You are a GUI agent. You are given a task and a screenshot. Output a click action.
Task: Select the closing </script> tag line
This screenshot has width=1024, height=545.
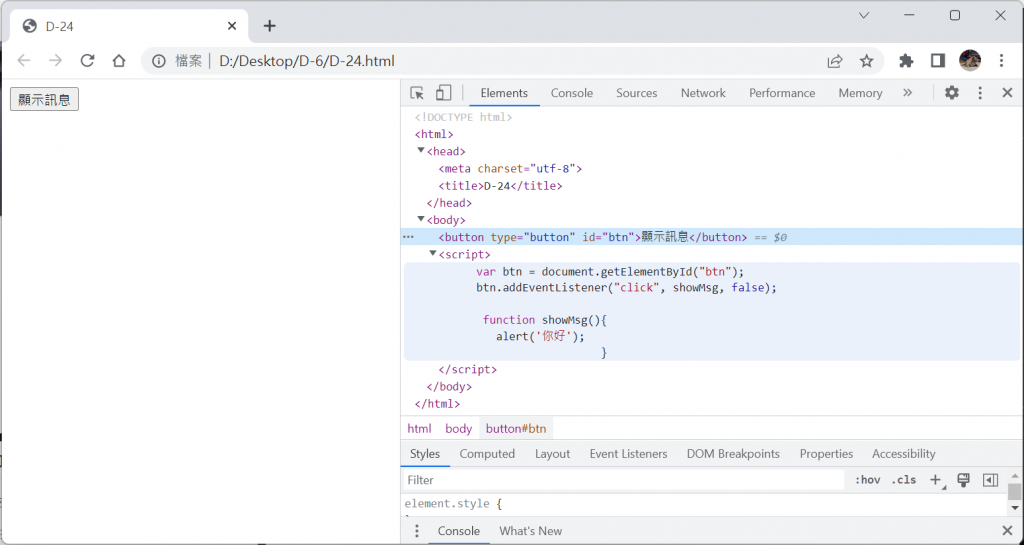(x=468, y=369)
